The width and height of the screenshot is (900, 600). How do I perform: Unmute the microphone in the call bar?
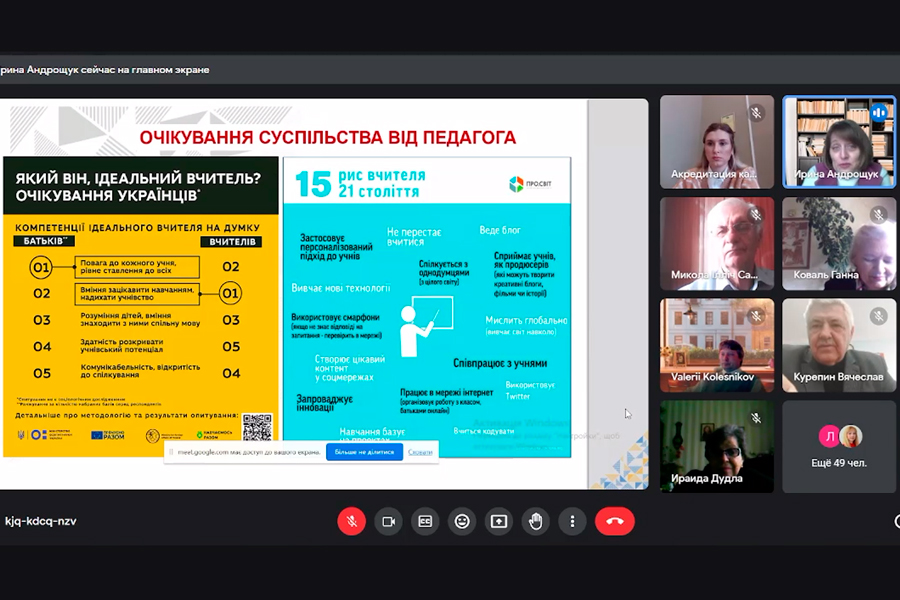click(x=351, y=521)
